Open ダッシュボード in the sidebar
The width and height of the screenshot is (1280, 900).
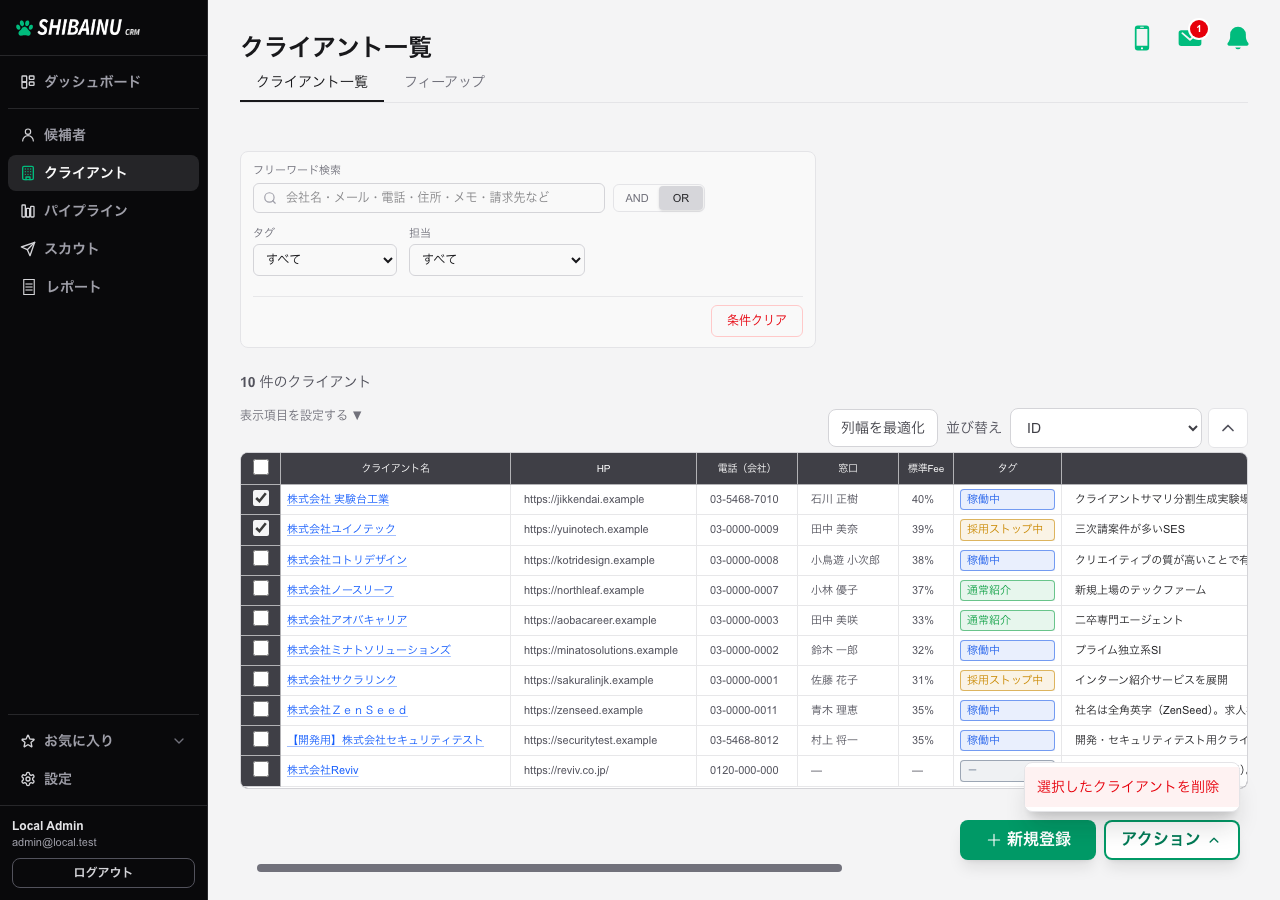click(x=104, y=81)
